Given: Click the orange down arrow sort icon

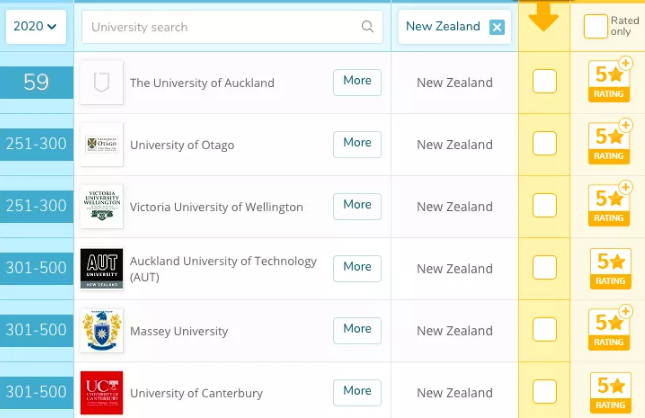Looking at the screenshot, I should 543,17.
